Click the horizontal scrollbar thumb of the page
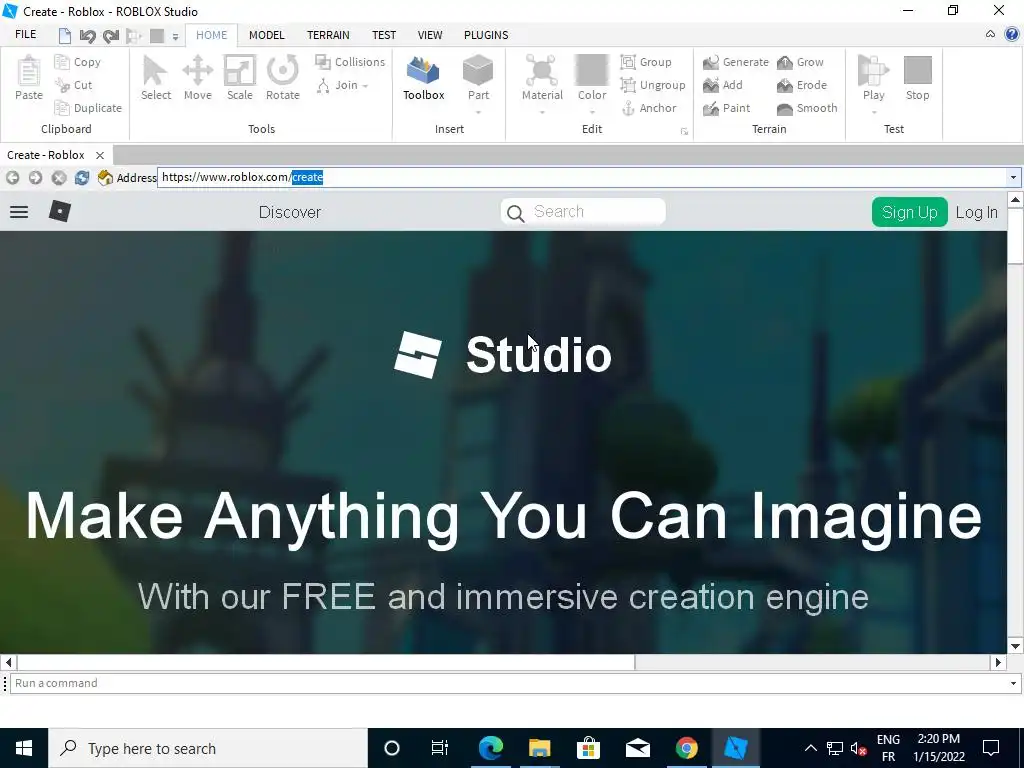Image resolution: width=1024 pixels, height=768 pixels. tap(326, 662)
